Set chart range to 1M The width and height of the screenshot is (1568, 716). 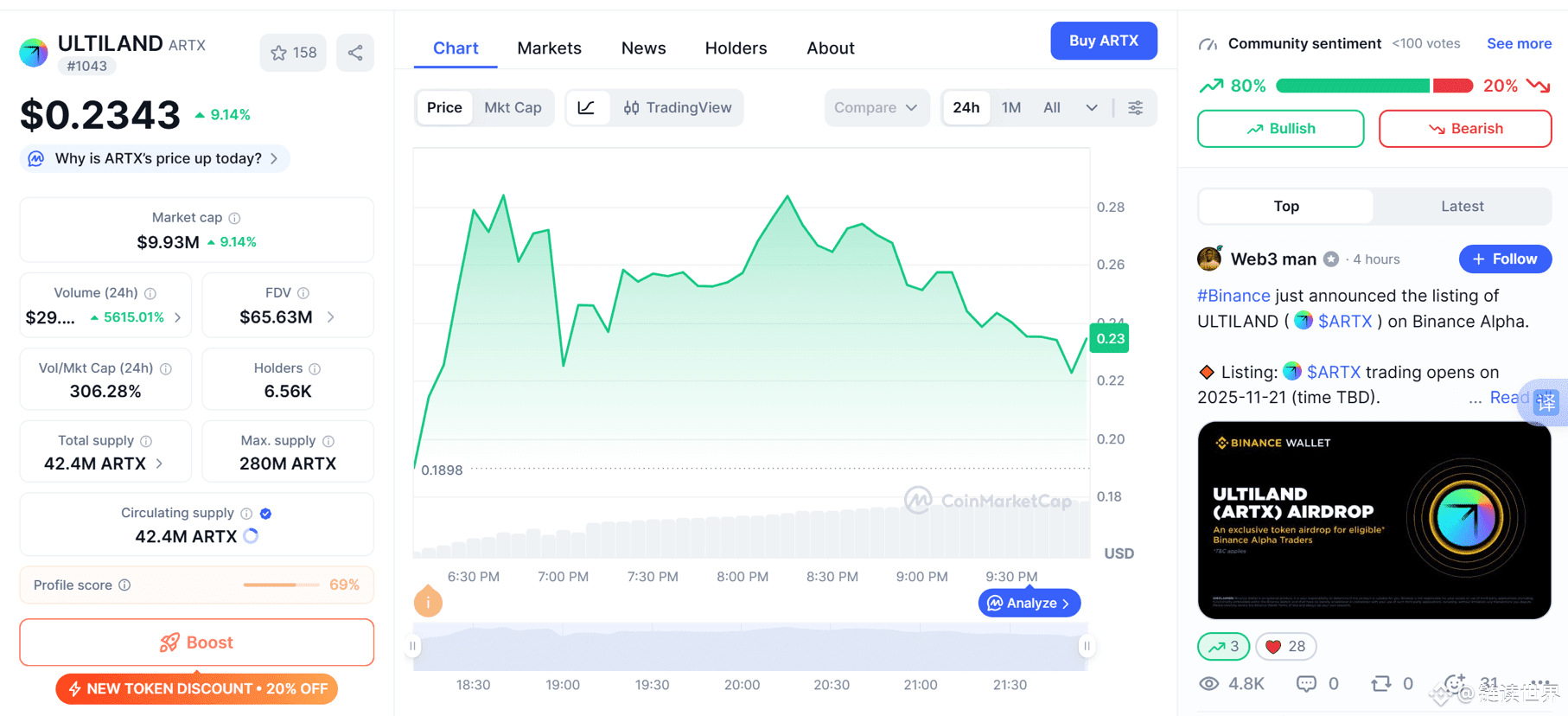(x=1011, y=107)
